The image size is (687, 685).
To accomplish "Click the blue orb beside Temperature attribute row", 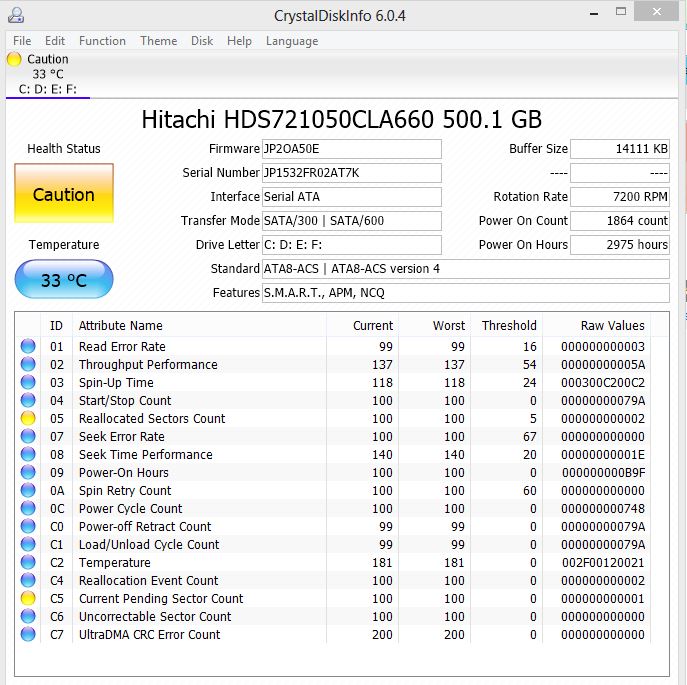I will point(27,563).
